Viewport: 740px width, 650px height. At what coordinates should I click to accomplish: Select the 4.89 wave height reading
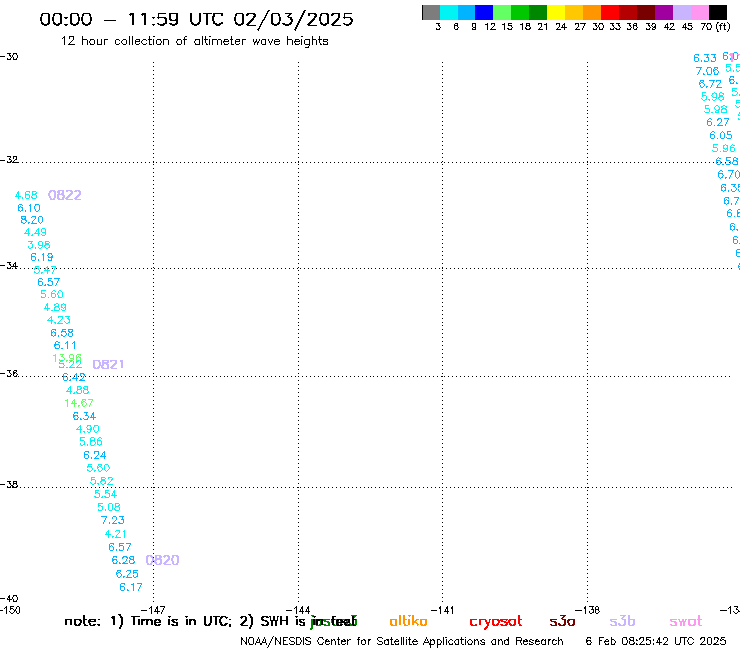(x=55, y=307)
